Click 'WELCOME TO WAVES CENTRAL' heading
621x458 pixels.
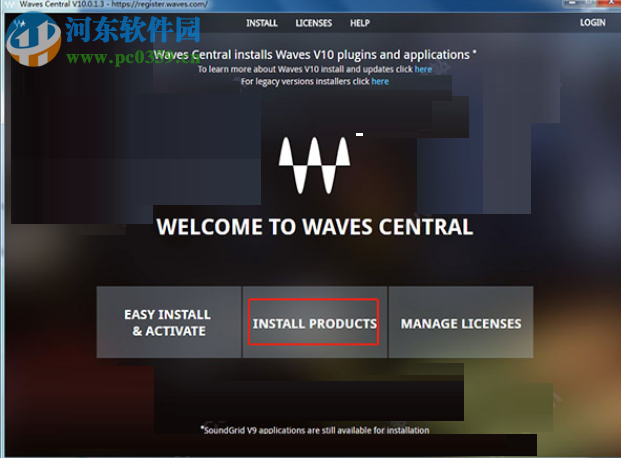click(x=314, y=227)
